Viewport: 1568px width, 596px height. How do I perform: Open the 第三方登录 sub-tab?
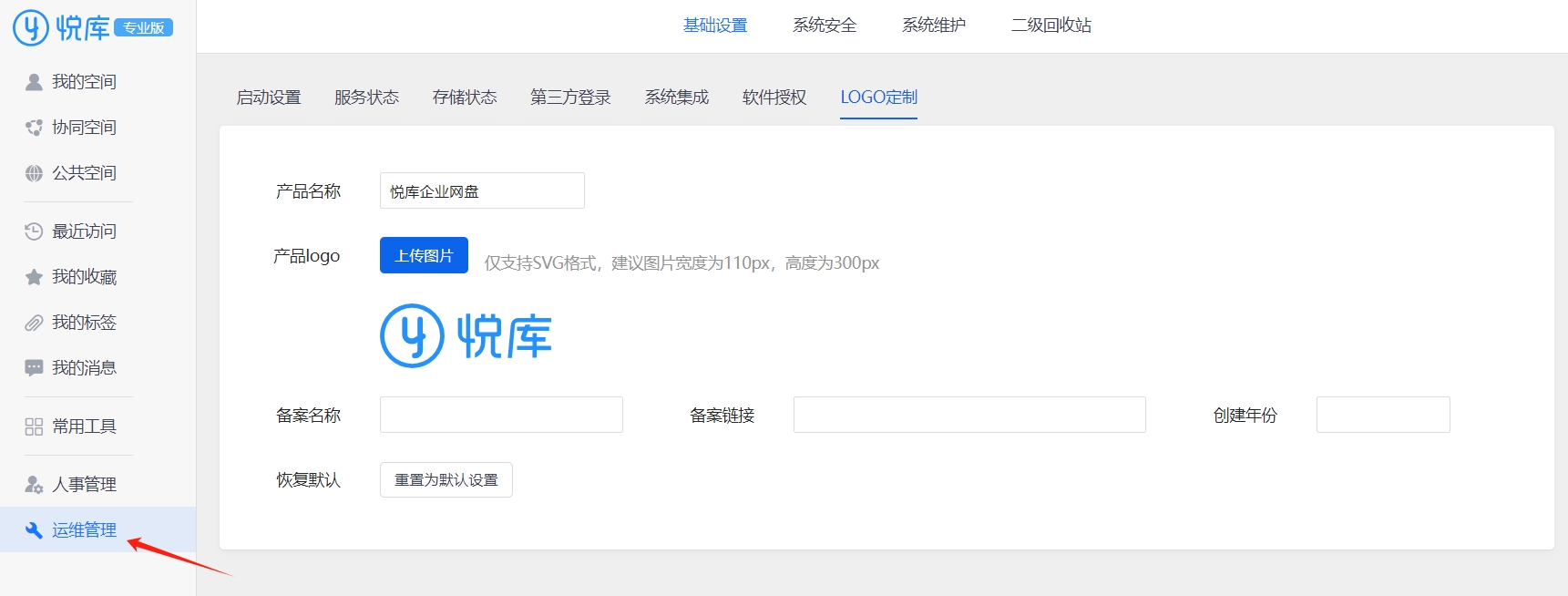coord(570,98)
